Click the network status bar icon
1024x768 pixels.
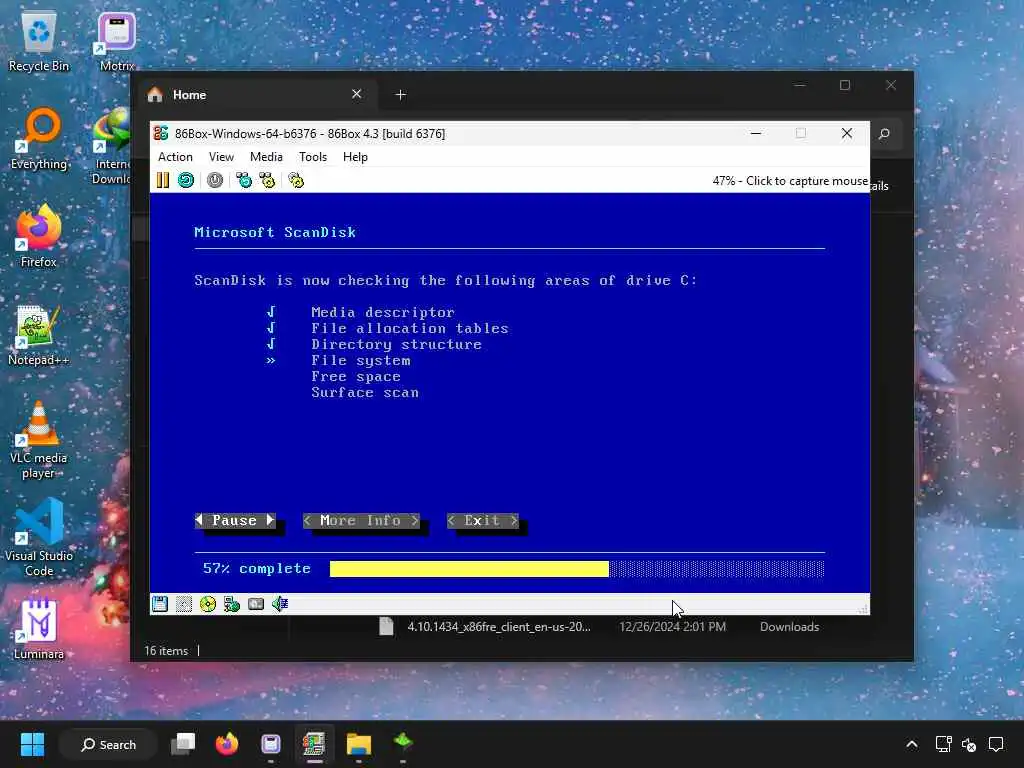click(232, 604)
